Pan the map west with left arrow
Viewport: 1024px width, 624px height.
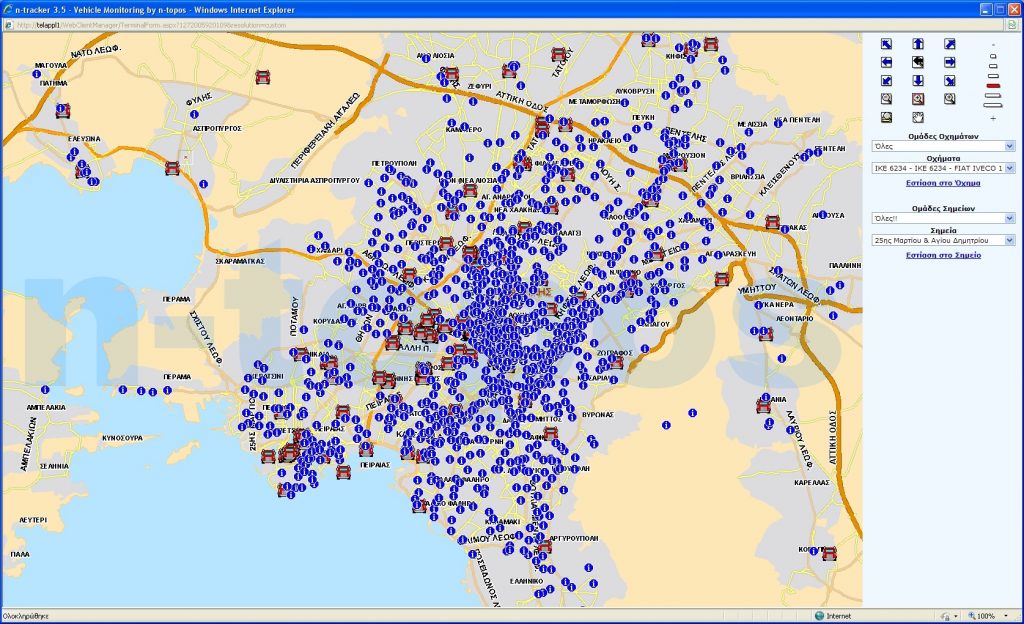coord(886,63)
